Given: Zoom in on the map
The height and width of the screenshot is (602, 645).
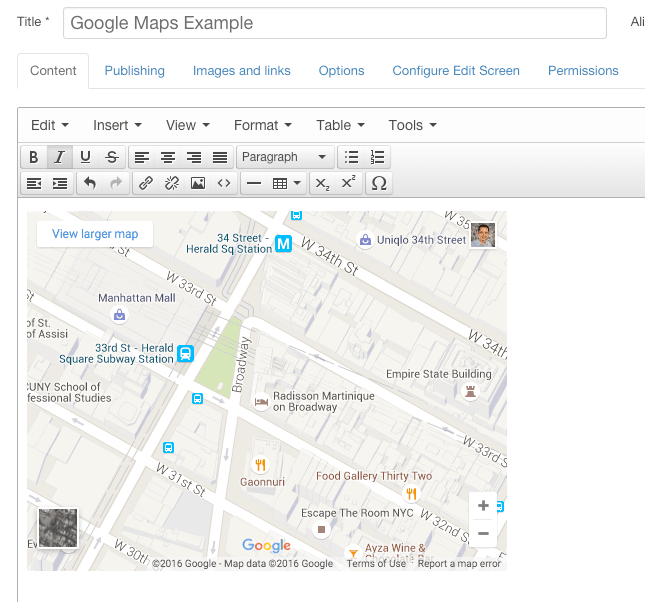Looking at the screenshot, I should point(483,506).
